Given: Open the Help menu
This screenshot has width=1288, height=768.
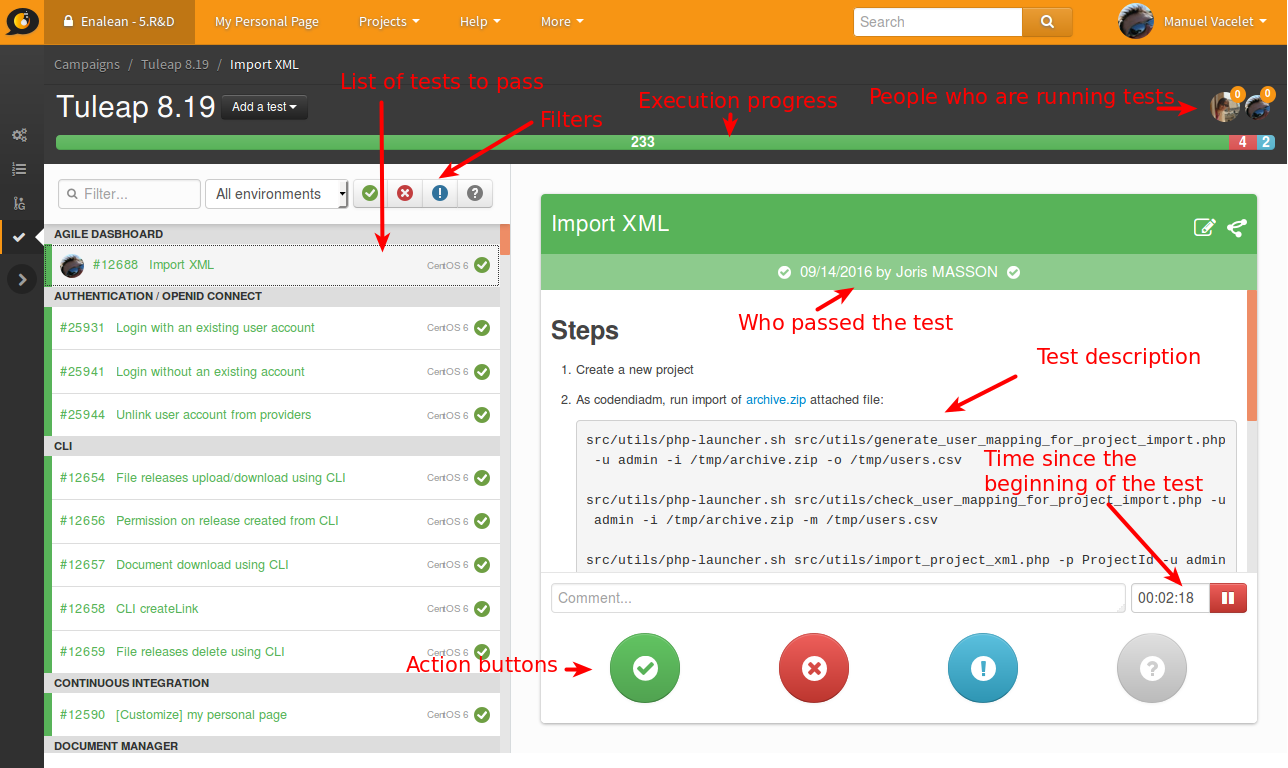Looking at the screenshot, I should 480,21.
